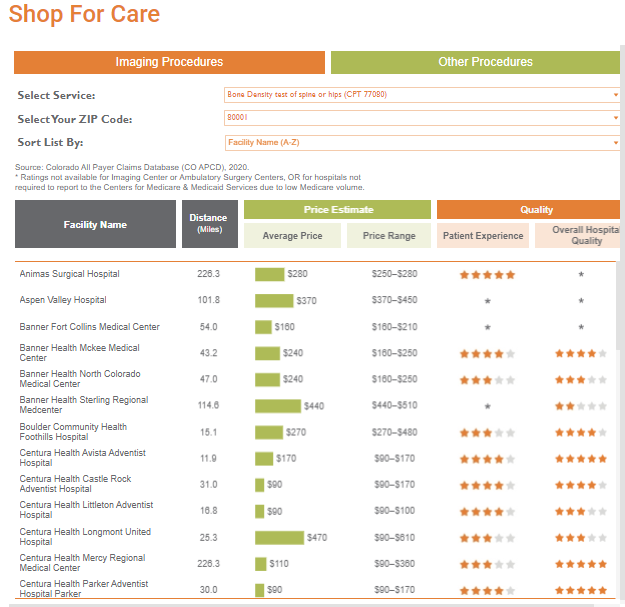Click Banner Fort Collins overall quality asterisk
The height and width of the screenshot is (607, 625).
[581, 327]
